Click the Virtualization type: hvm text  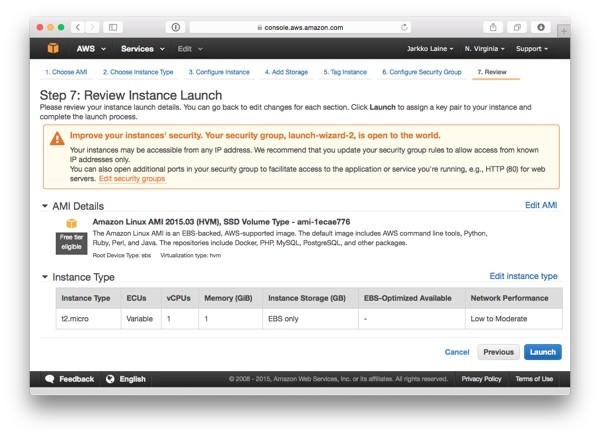pos(191,255)
